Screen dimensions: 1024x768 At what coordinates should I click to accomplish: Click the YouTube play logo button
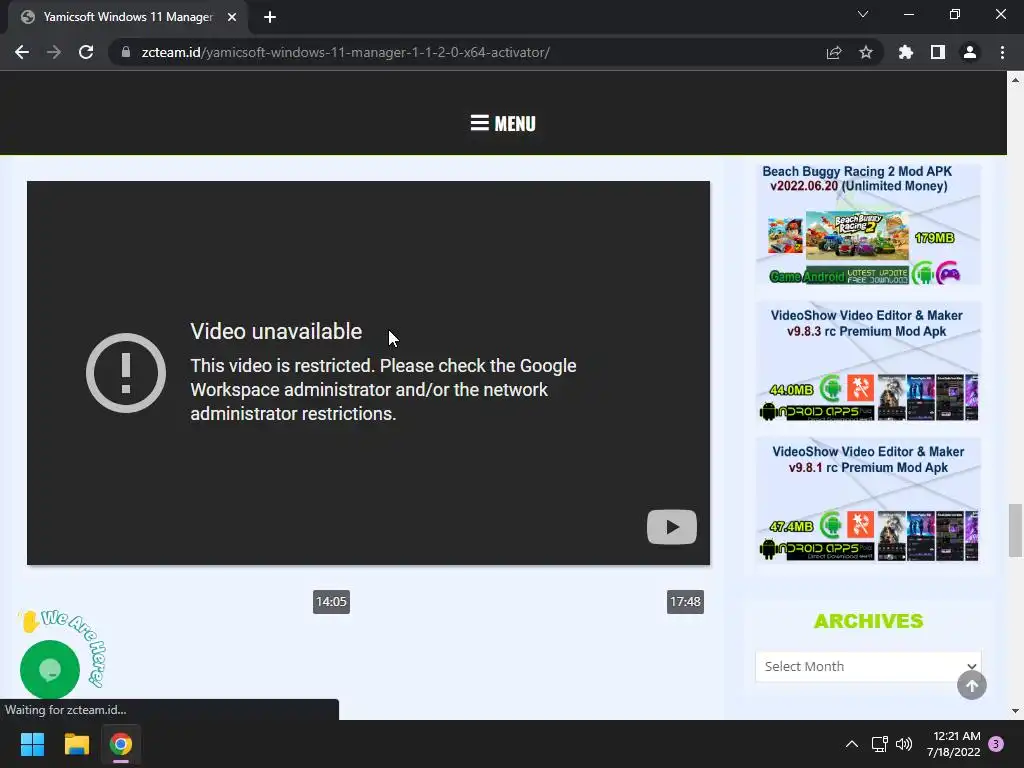point(671,526)
